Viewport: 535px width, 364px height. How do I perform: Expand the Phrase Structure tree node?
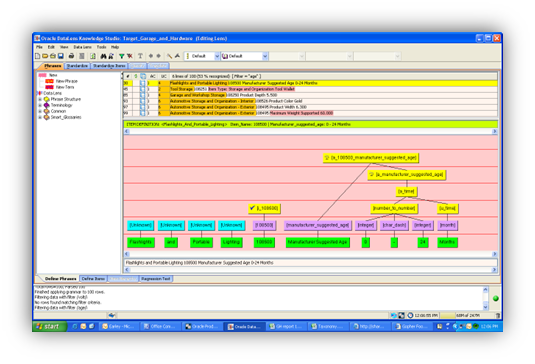pyautogui.click(x=40, y=99)
